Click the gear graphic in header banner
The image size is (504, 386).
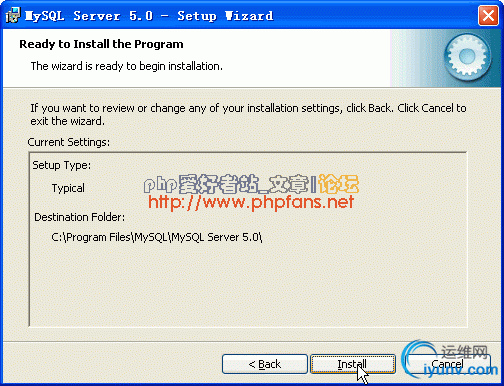[467, 57]
